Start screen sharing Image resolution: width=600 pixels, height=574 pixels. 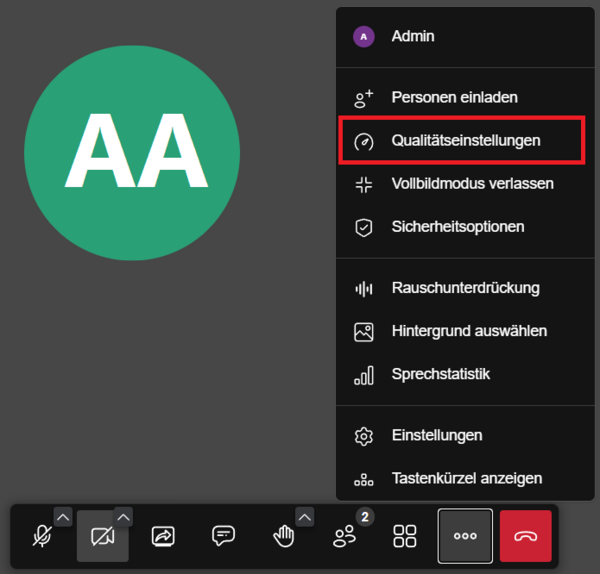[x=163, y=536]
